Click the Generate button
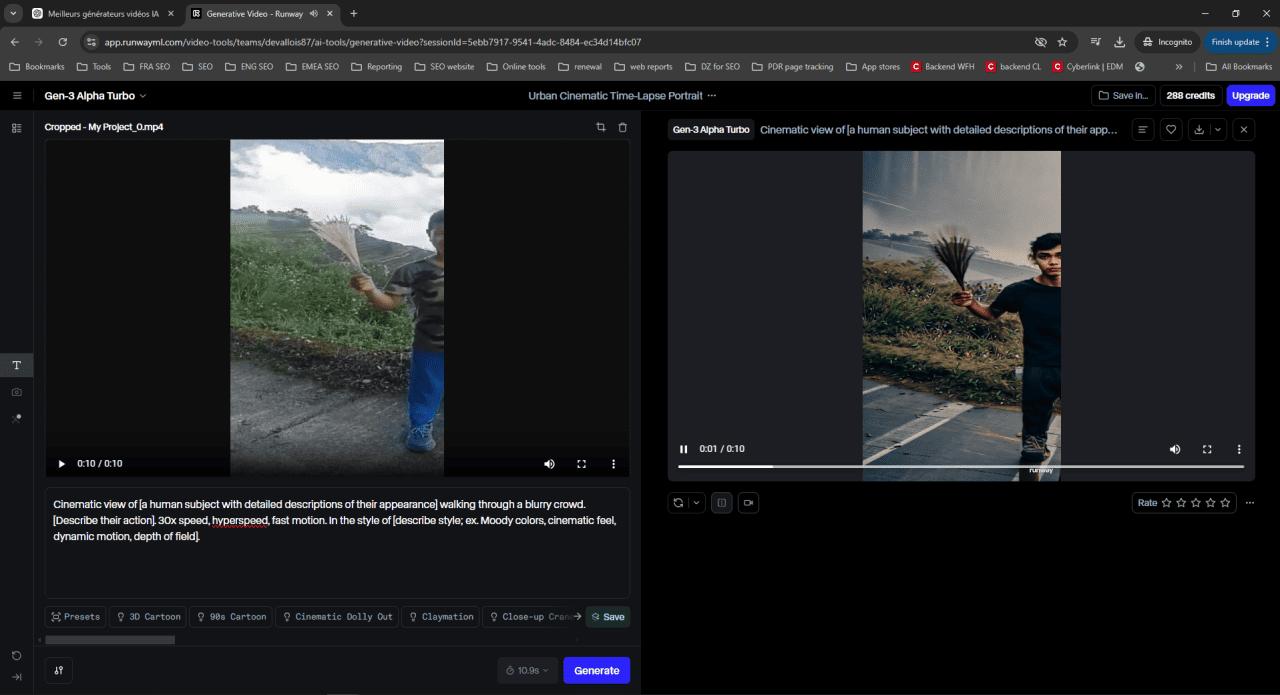The image size is (1280, 695). pos(597,670)
